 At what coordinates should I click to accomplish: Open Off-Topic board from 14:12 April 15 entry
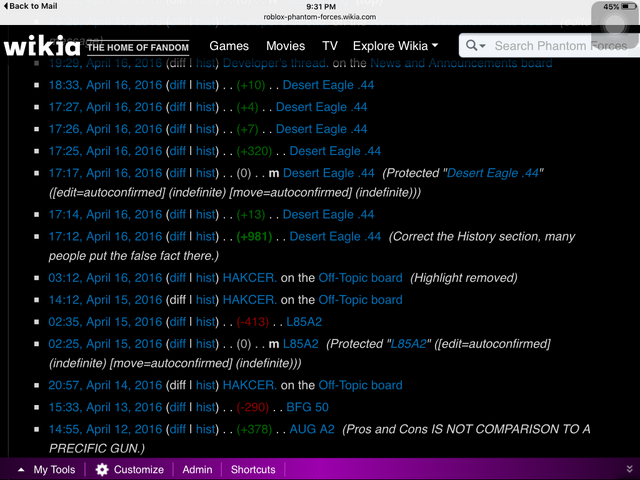coord(360,300)
